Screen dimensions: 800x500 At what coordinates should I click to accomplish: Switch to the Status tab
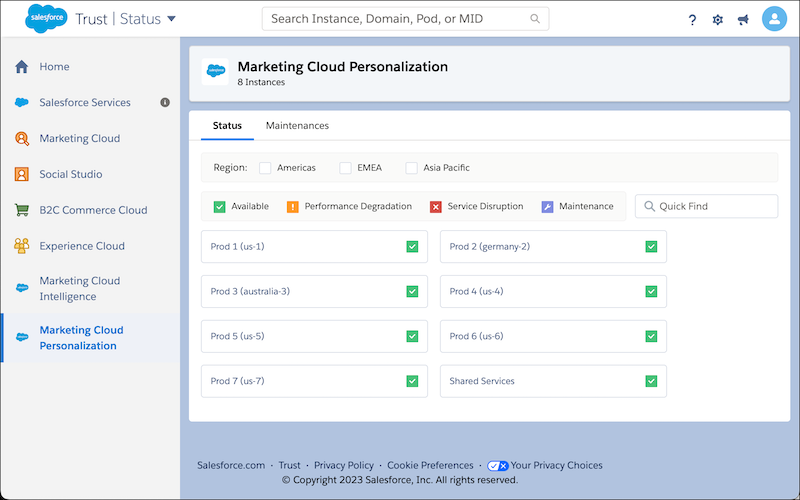pyautogui.click(x=227, y=126)
